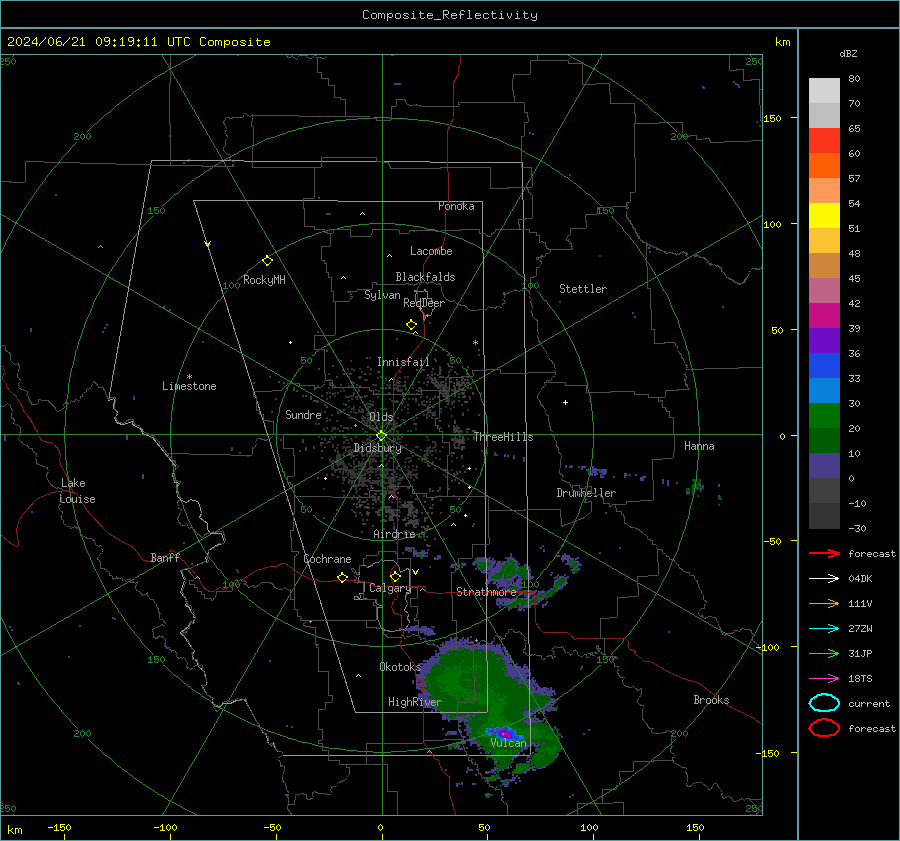
Task: Click the ThreeHills label
Action: coord(503,437)
